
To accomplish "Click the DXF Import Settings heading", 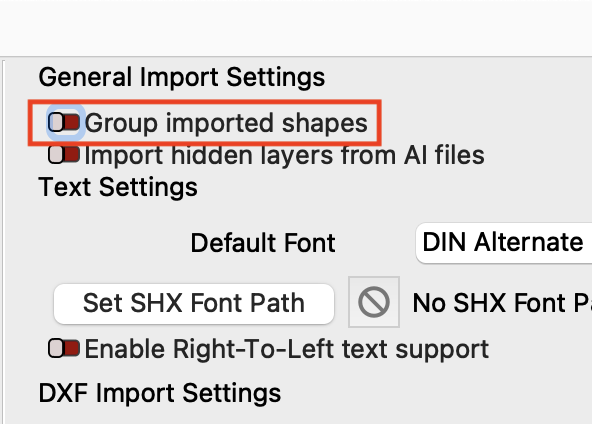I will point(160,393).
